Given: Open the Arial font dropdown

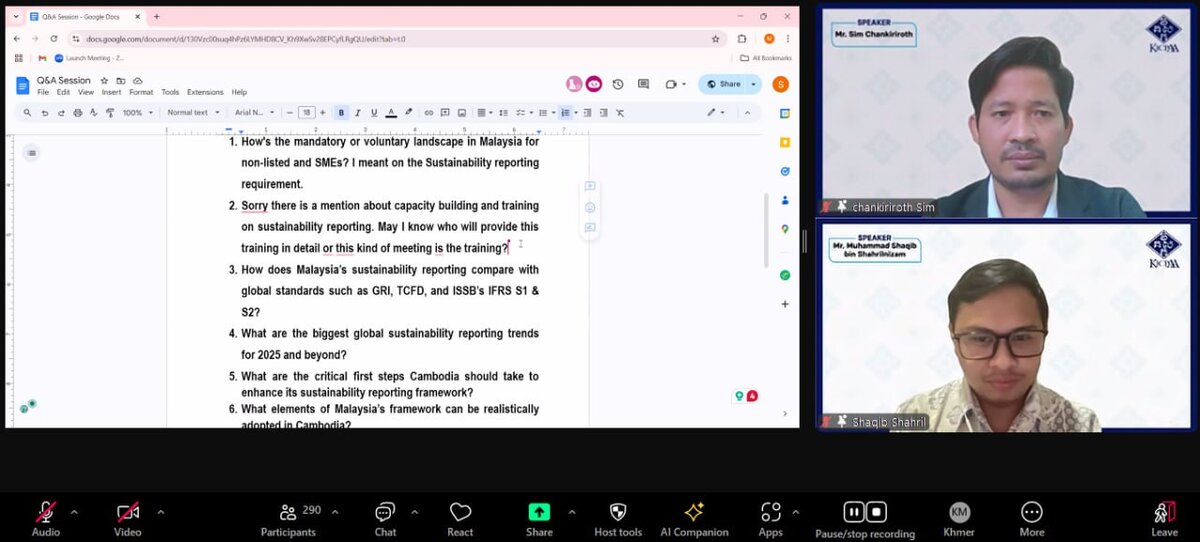Looking at the screenshot, I should pyautogui.click(x=255, y=113).
